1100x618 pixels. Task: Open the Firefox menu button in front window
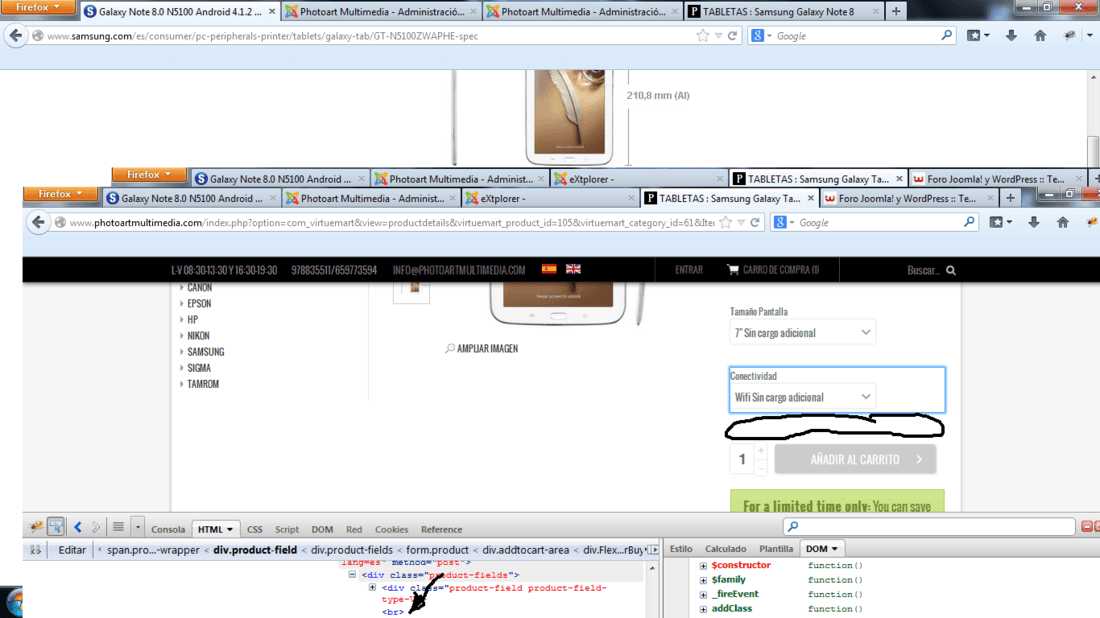60,194
